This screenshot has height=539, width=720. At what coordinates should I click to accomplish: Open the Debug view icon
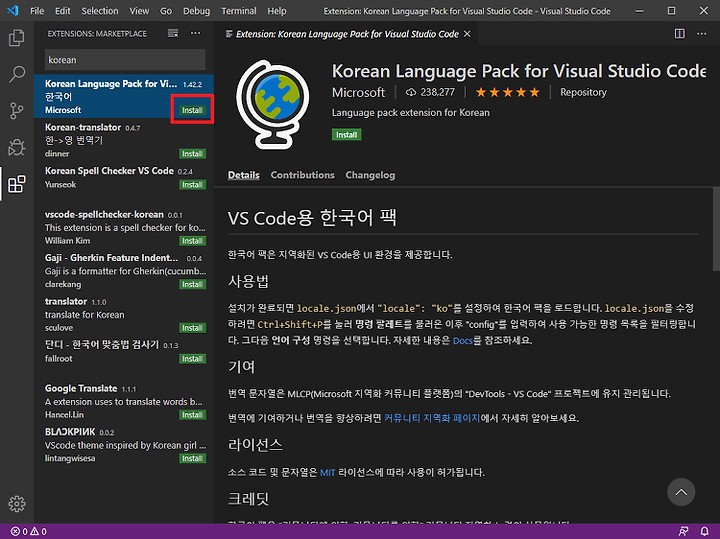[x=17, y=147]
